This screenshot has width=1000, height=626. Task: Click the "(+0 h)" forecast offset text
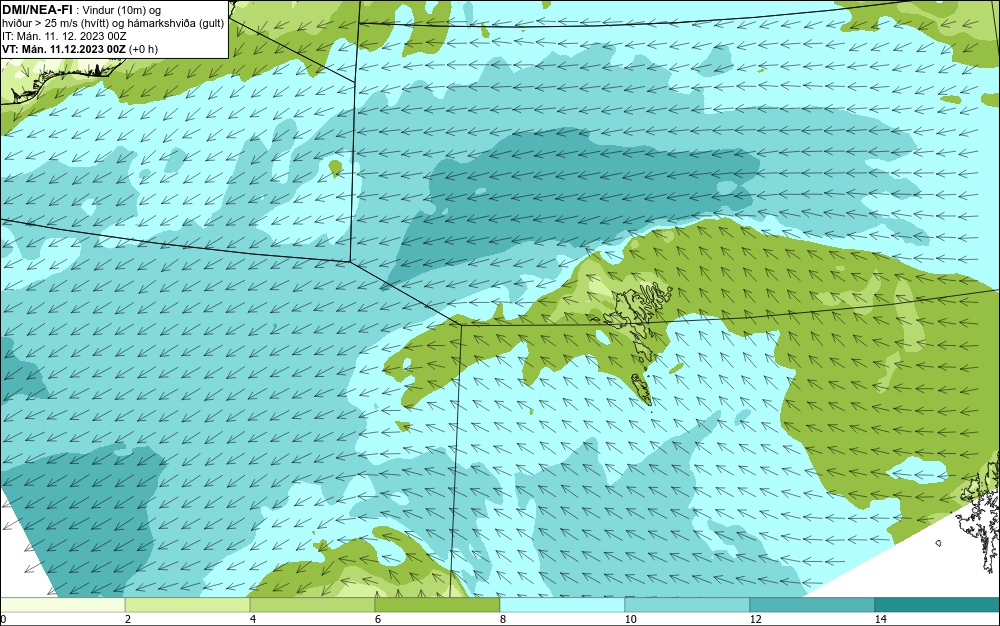click(x=143, y=49)
